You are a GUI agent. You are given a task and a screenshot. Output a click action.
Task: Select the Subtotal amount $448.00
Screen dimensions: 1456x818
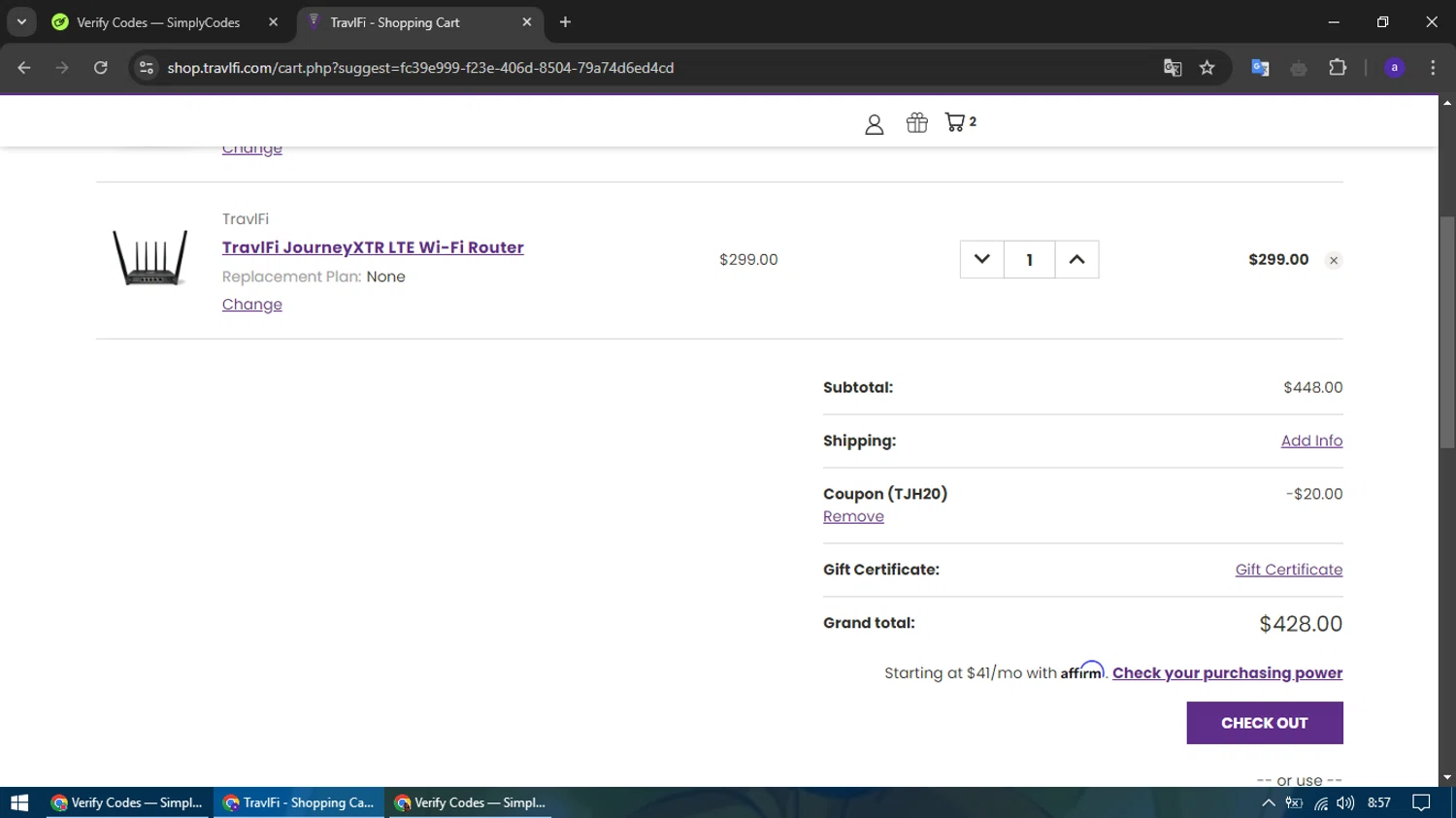[1313, 387]
